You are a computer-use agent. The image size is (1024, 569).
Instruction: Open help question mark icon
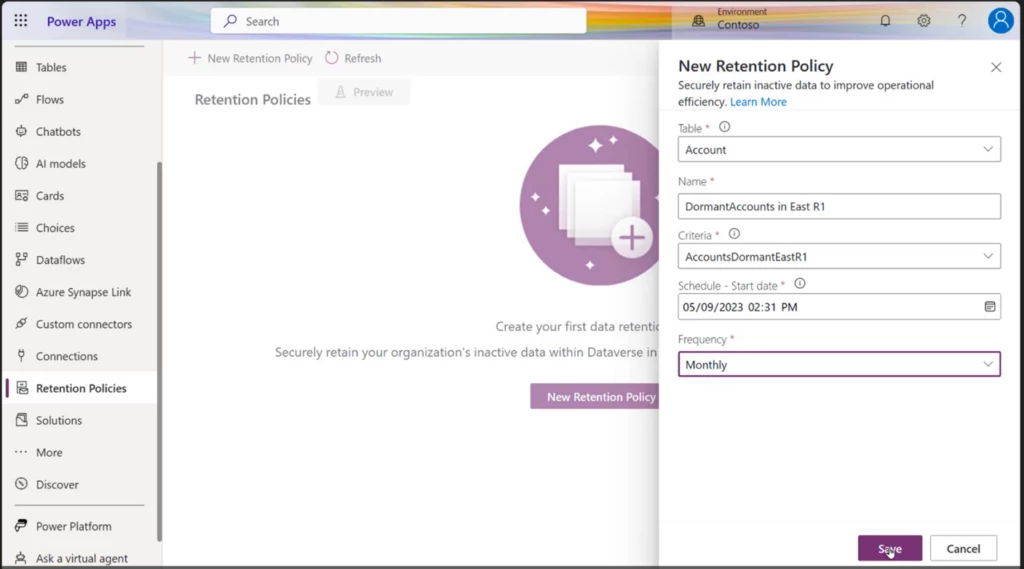[962, 21]
